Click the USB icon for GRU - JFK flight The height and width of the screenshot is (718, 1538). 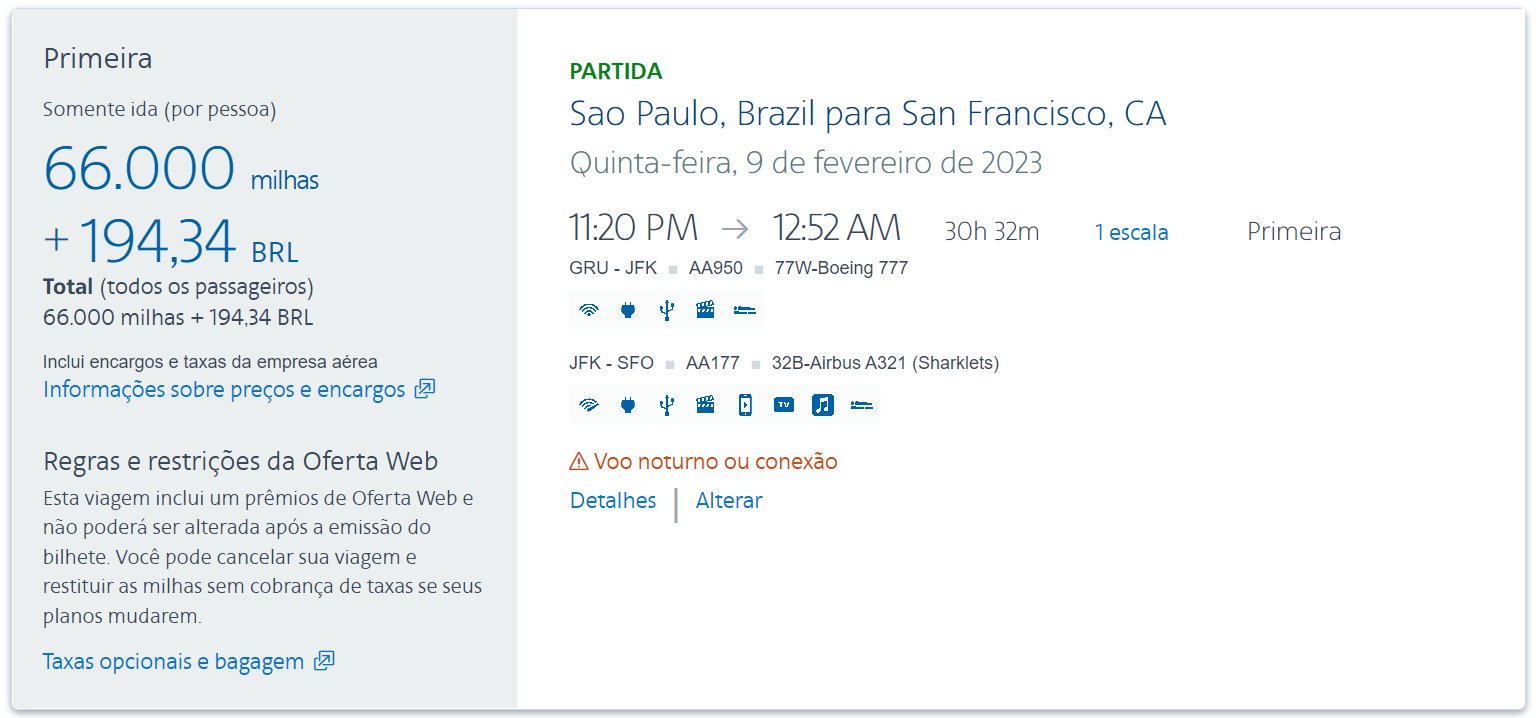pos(667,310)
